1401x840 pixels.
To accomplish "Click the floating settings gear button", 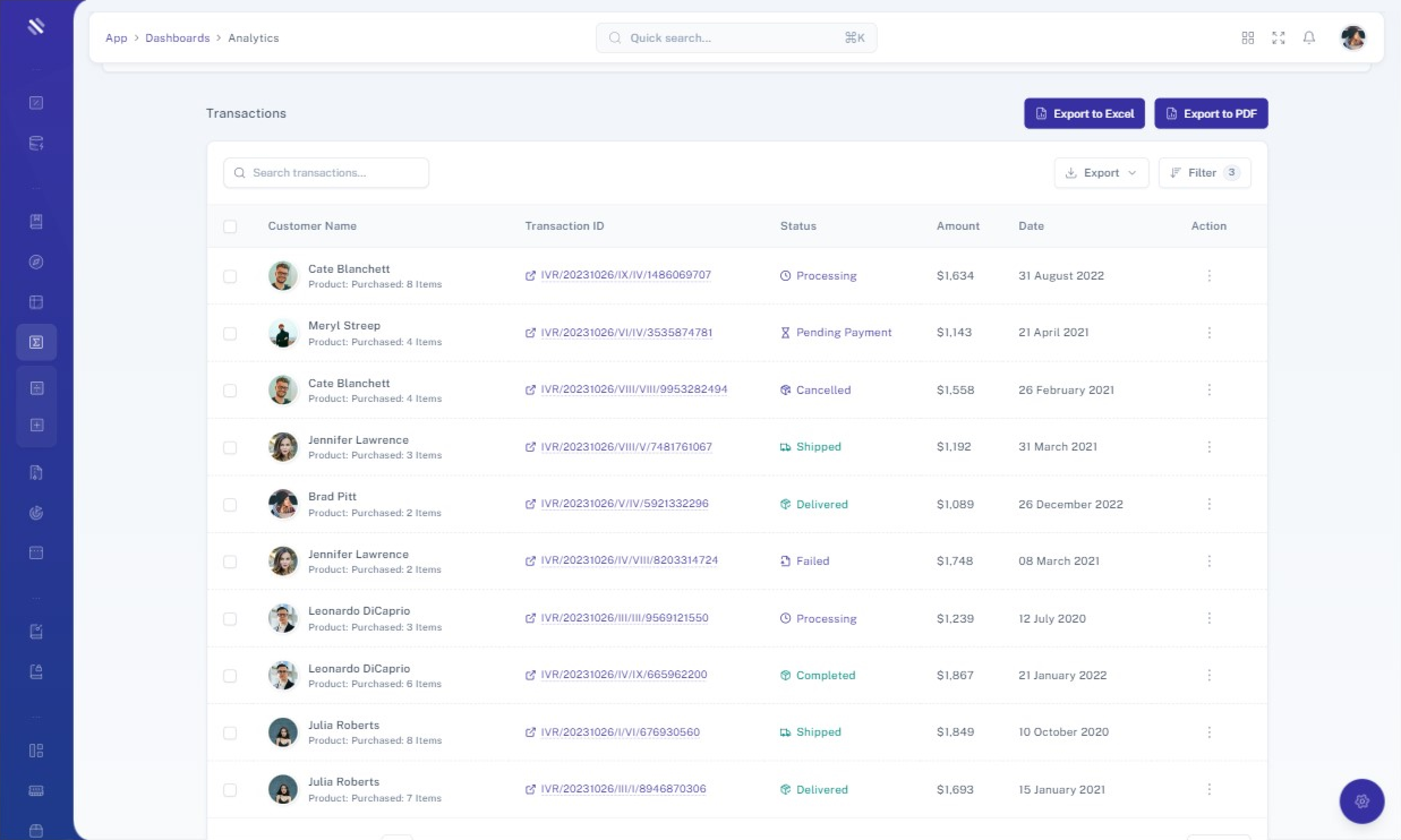I will pyautogui.click(x=1361, y=801).
